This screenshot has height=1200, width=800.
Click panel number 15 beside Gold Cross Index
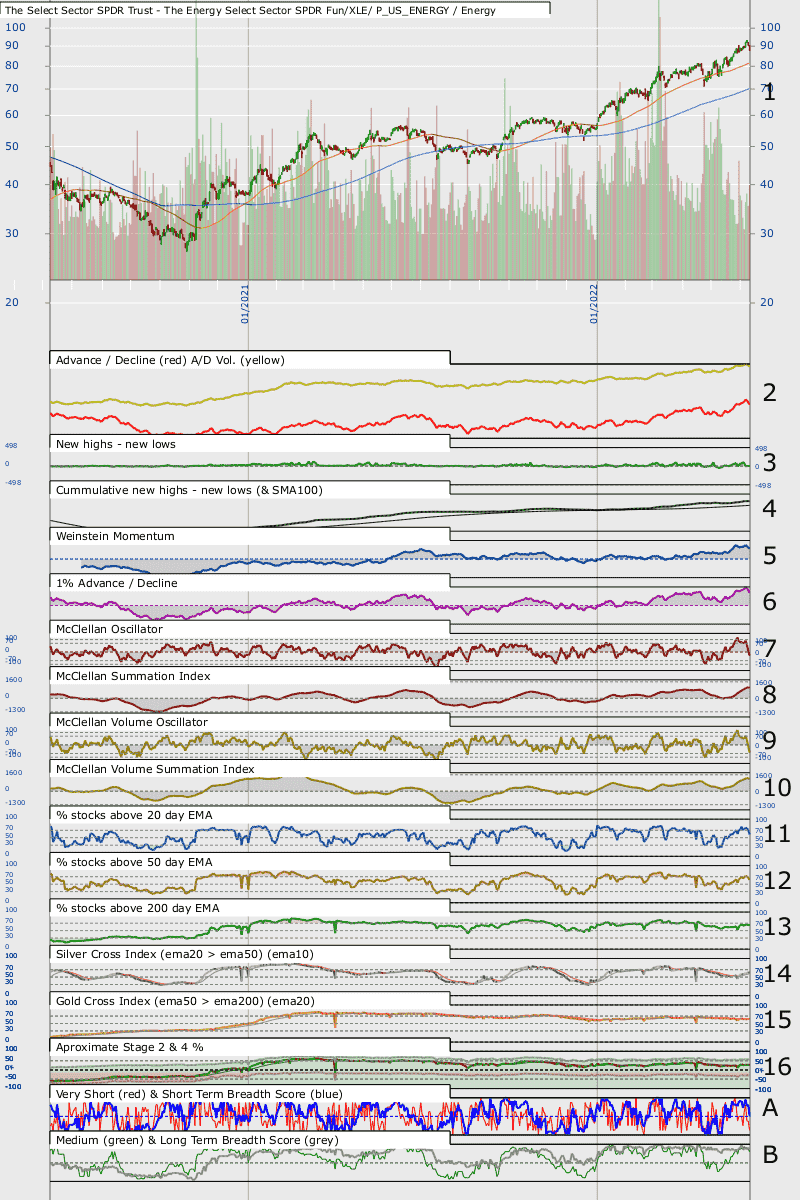pyautogui.click(x=776, y=1020)
